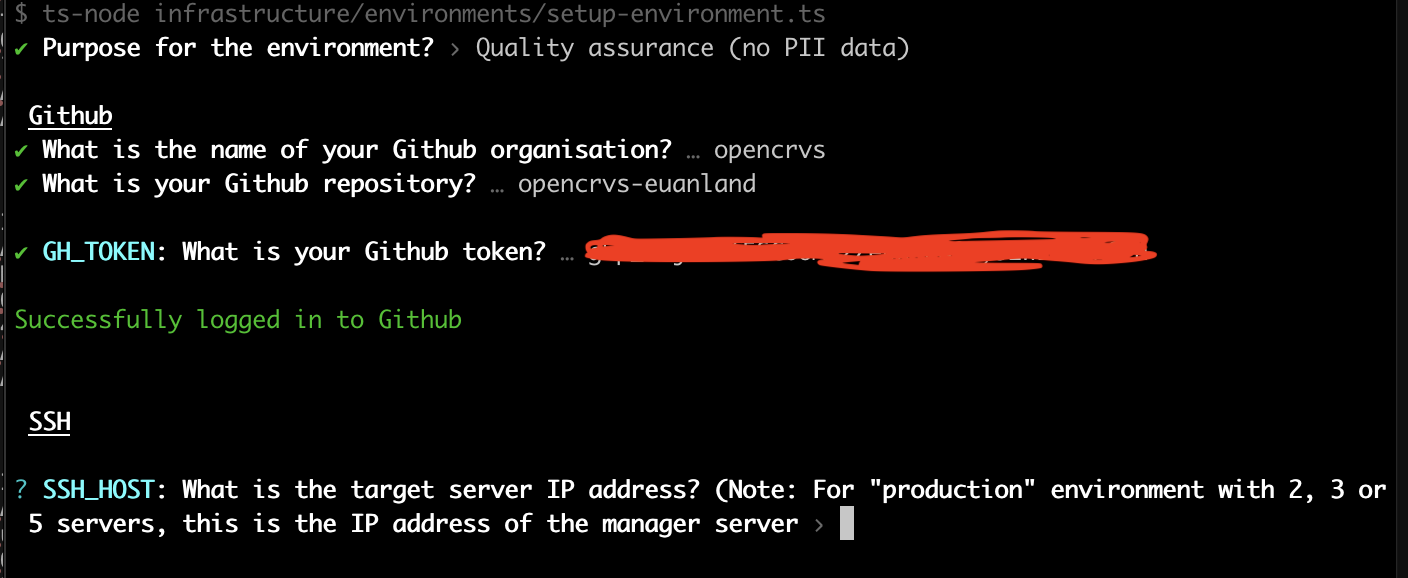Click the underlined Github section heading
Viewport: 1408px width, 578px height.
tap(70, 116)
